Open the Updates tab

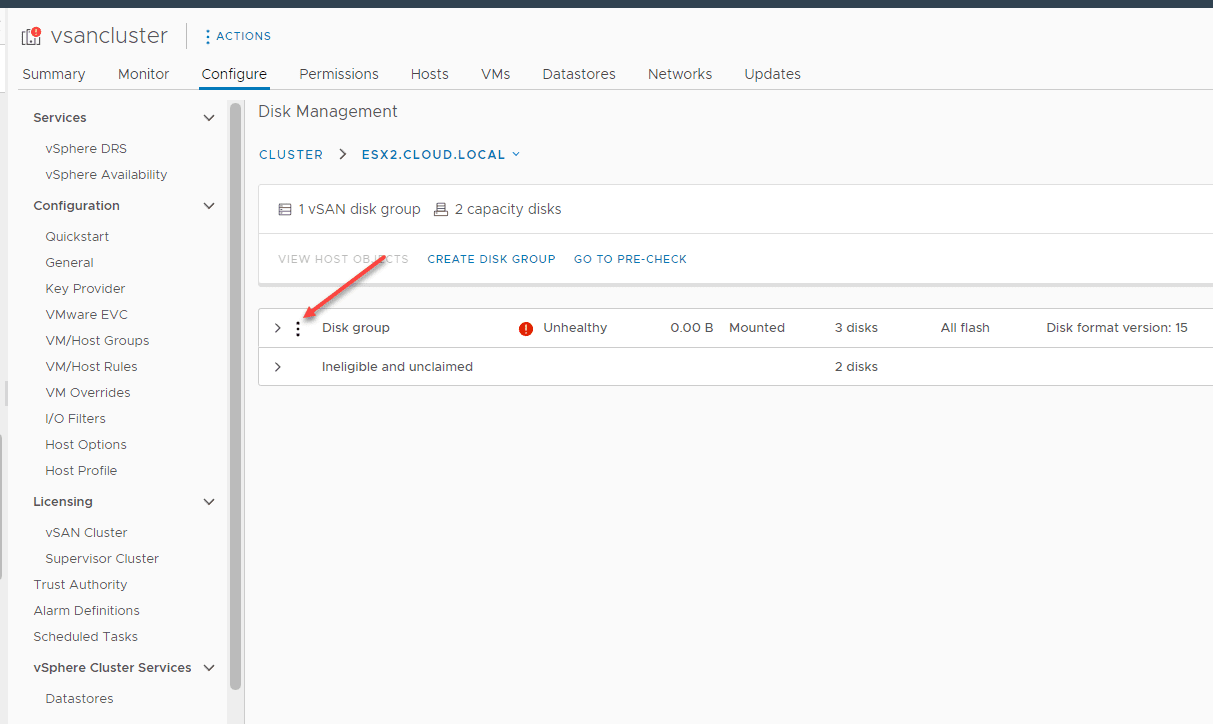[773, 74]
